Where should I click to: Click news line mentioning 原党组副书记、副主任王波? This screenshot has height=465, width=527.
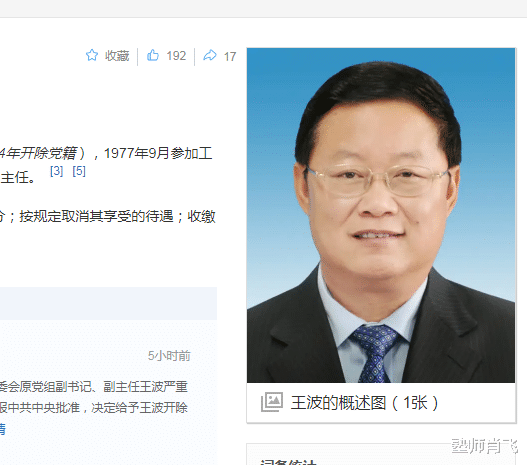pyautogui.click(x=94, y=387)
